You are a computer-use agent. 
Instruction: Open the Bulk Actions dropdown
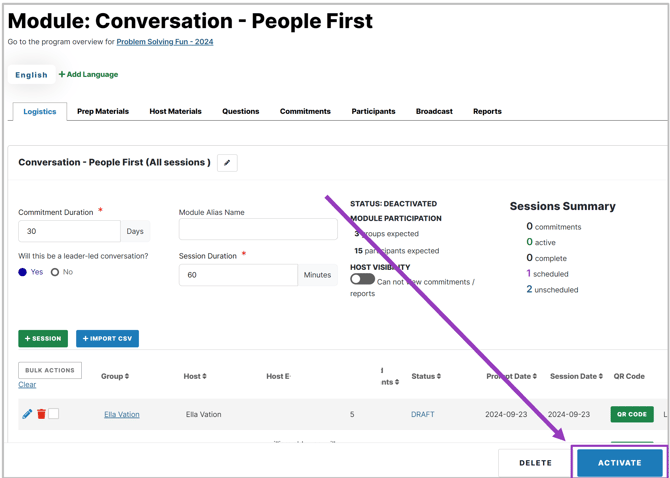(50, 370)
